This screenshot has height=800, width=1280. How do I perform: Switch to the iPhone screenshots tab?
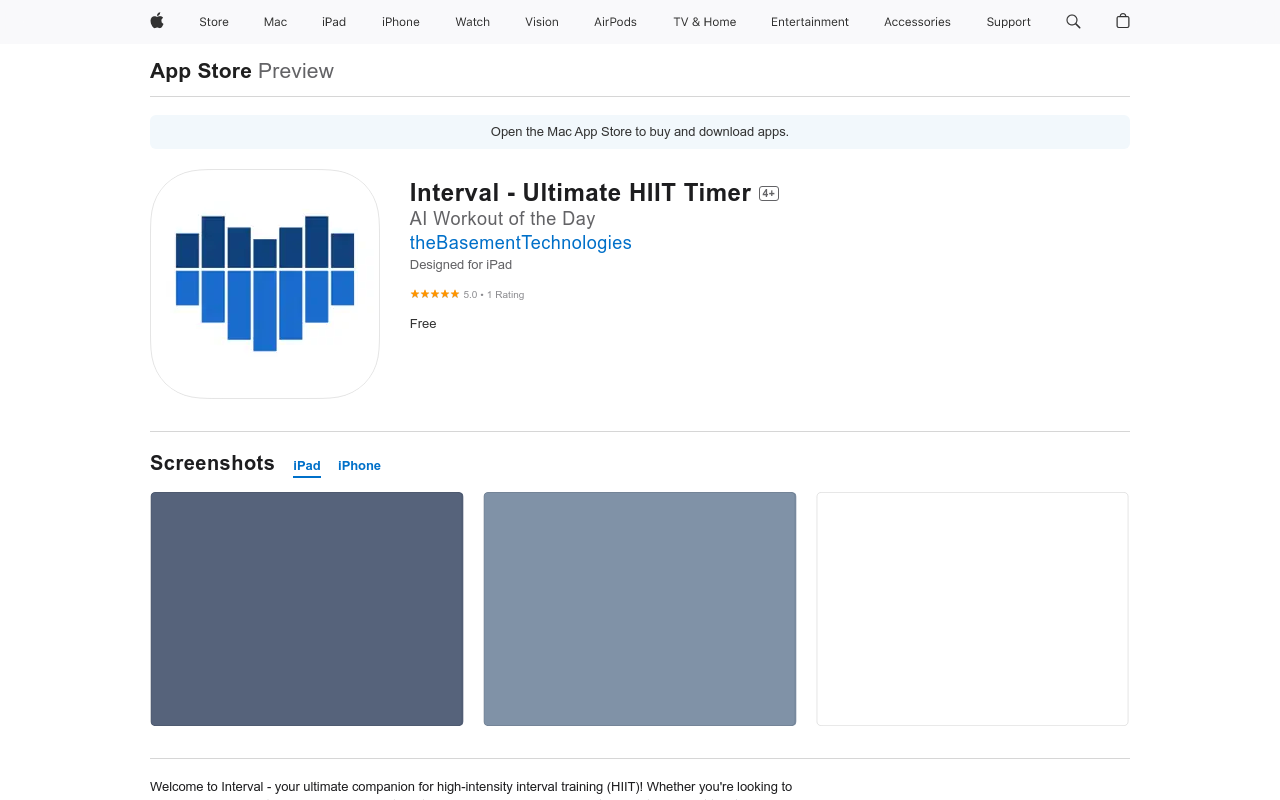[359, 466]
